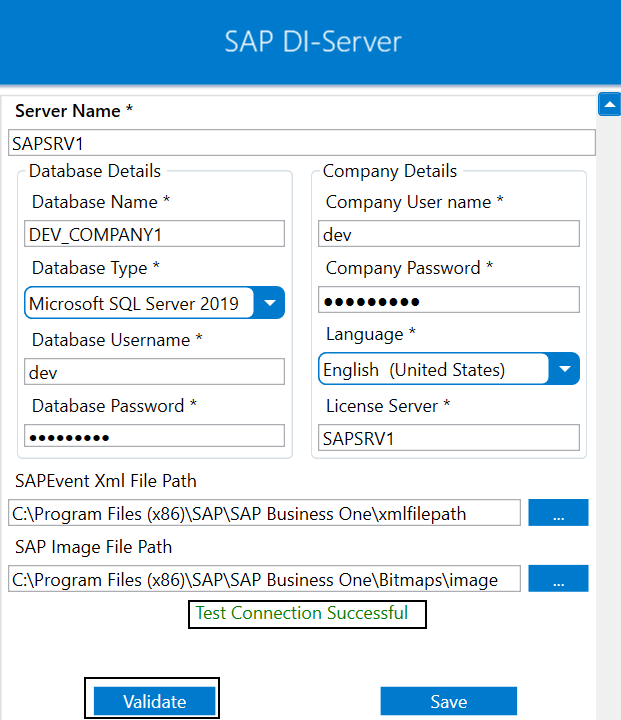Click the Database Password field
621x720 pixels.
155,436
